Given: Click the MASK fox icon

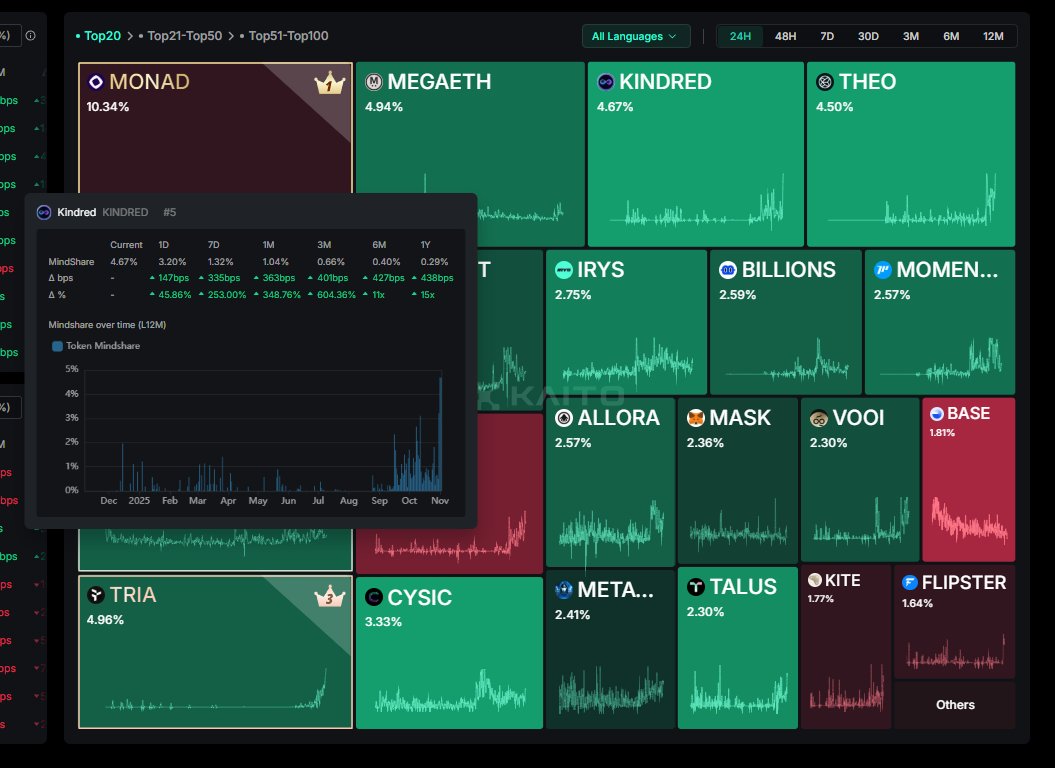Looking at the screenshot, I should coord(695,418).
